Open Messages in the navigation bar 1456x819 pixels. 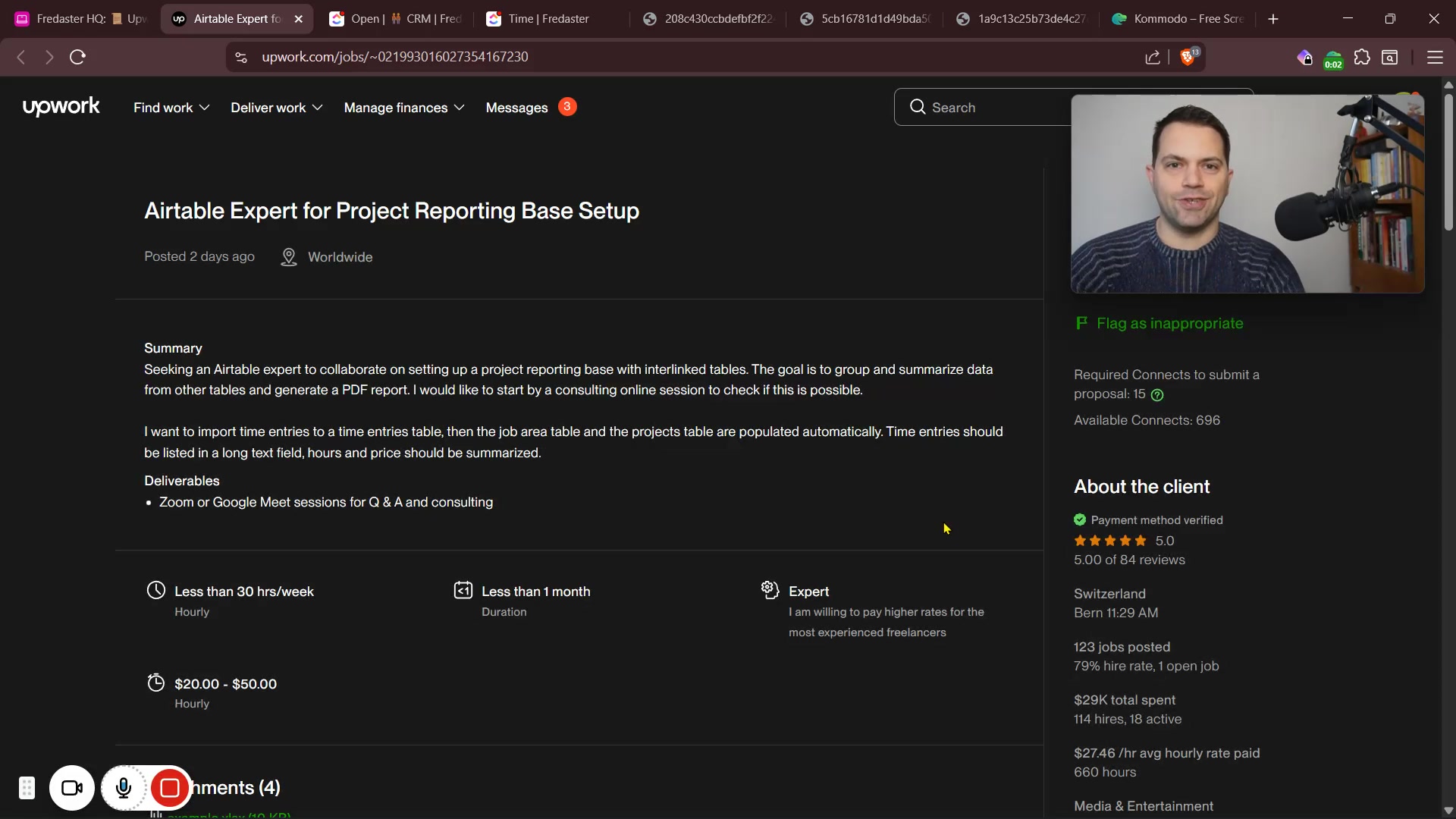pos(517,108)
